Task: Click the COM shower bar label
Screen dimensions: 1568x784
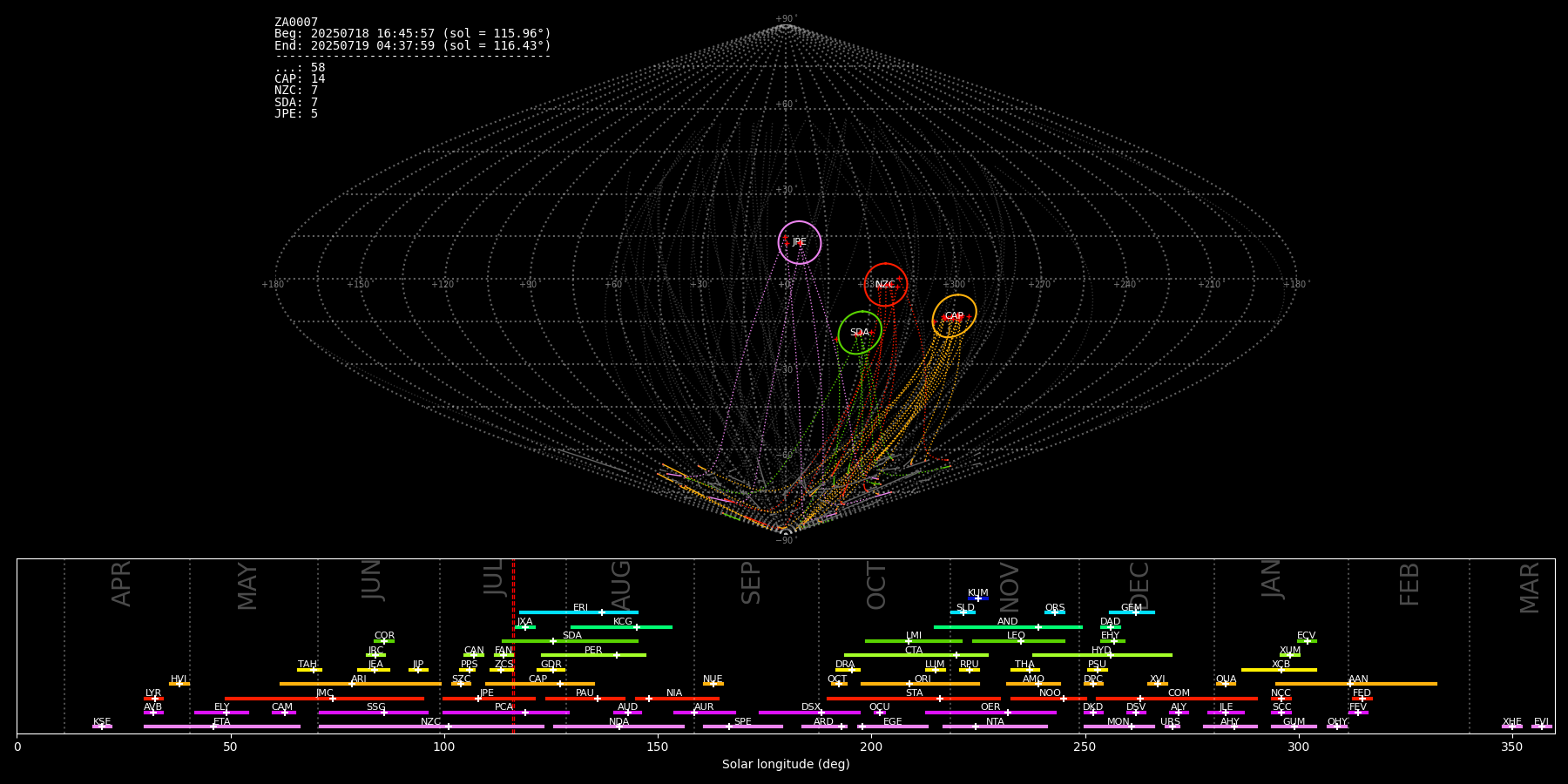Action: tap(1179, 693)
